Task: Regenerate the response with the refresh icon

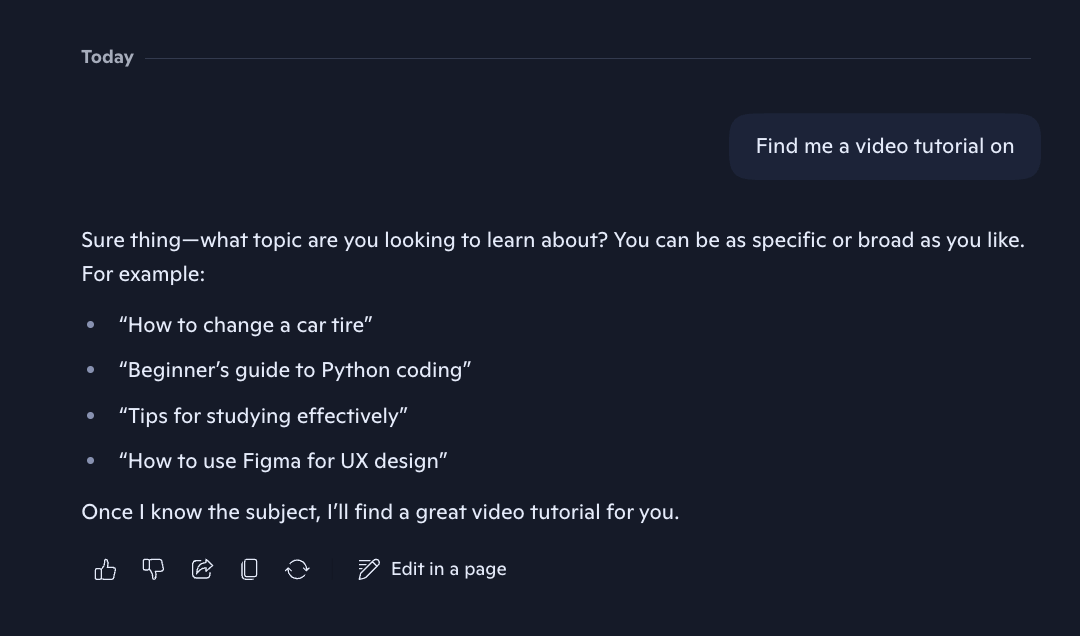Action: point(297,569)
